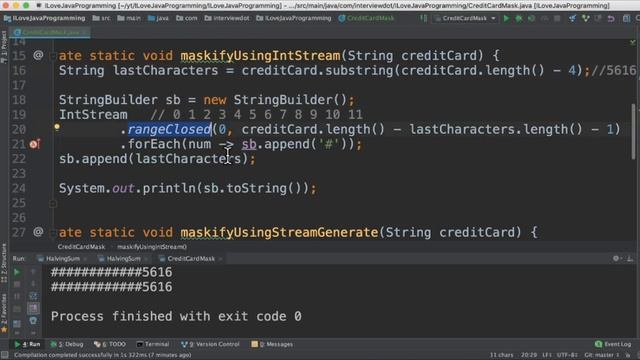Toggle scroll to end in Run panel
The width and height of the screenshot is (640, 360).
pos(33,309)
